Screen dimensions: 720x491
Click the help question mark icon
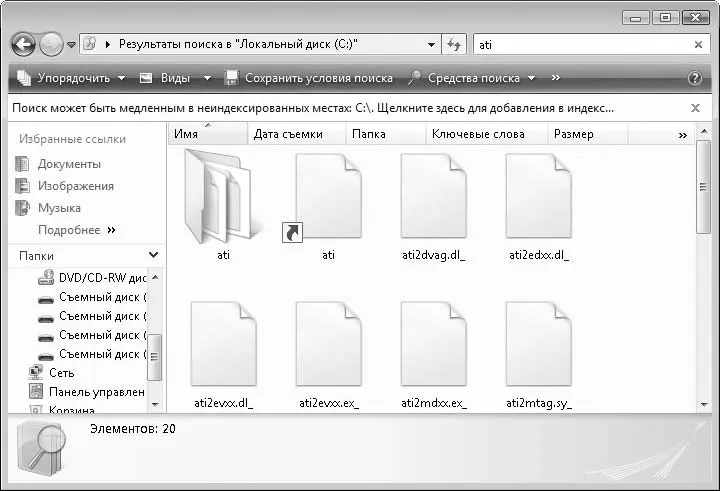[695, 78]
